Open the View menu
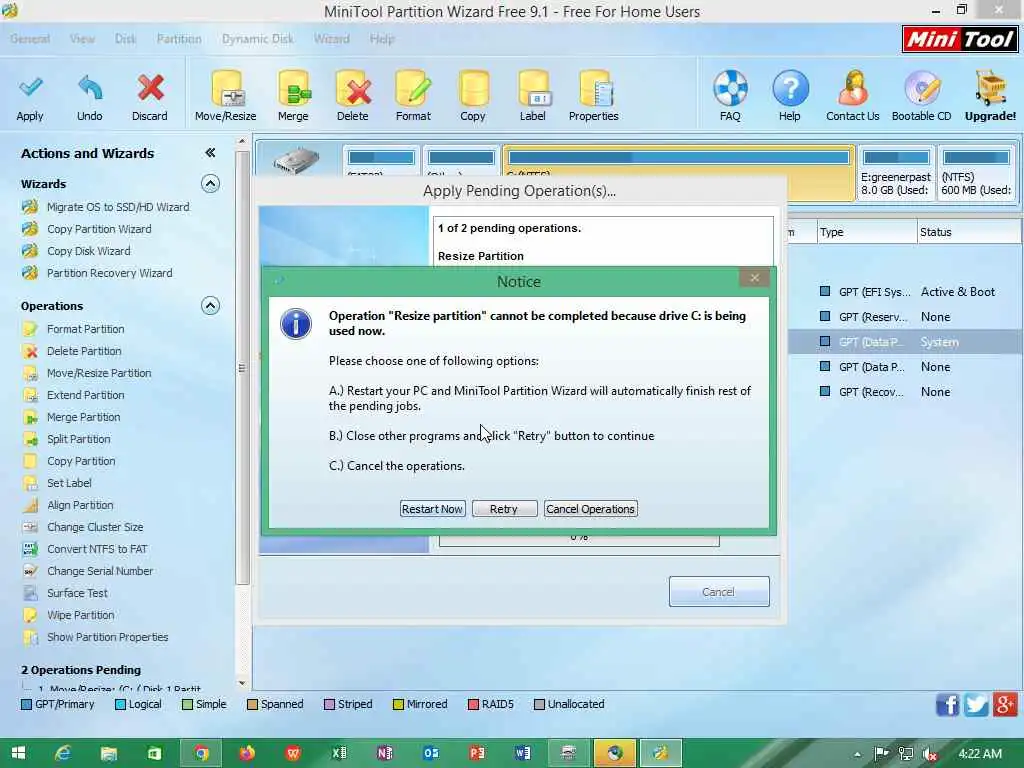 pos(82,39)
